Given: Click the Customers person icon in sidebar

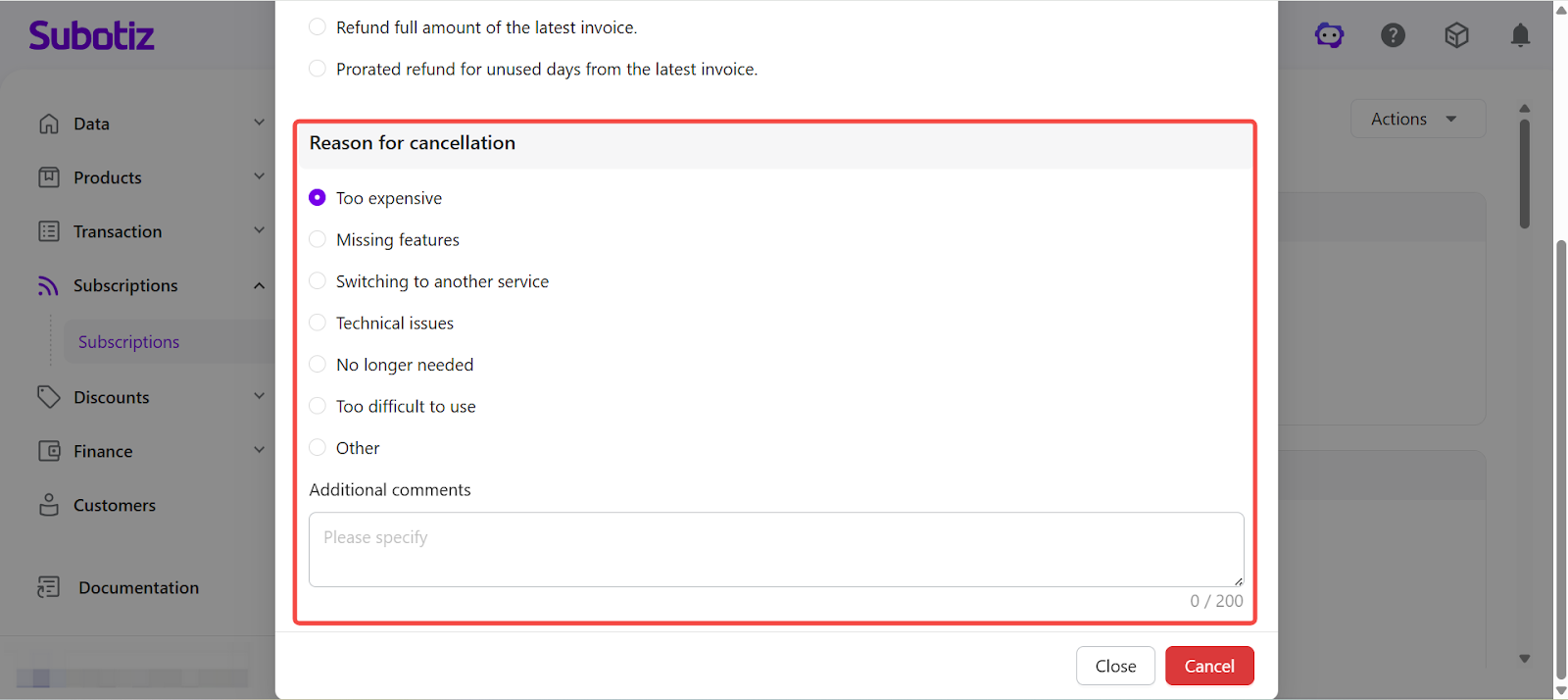Looking at the screenshot, I should [x=49, y=505].
